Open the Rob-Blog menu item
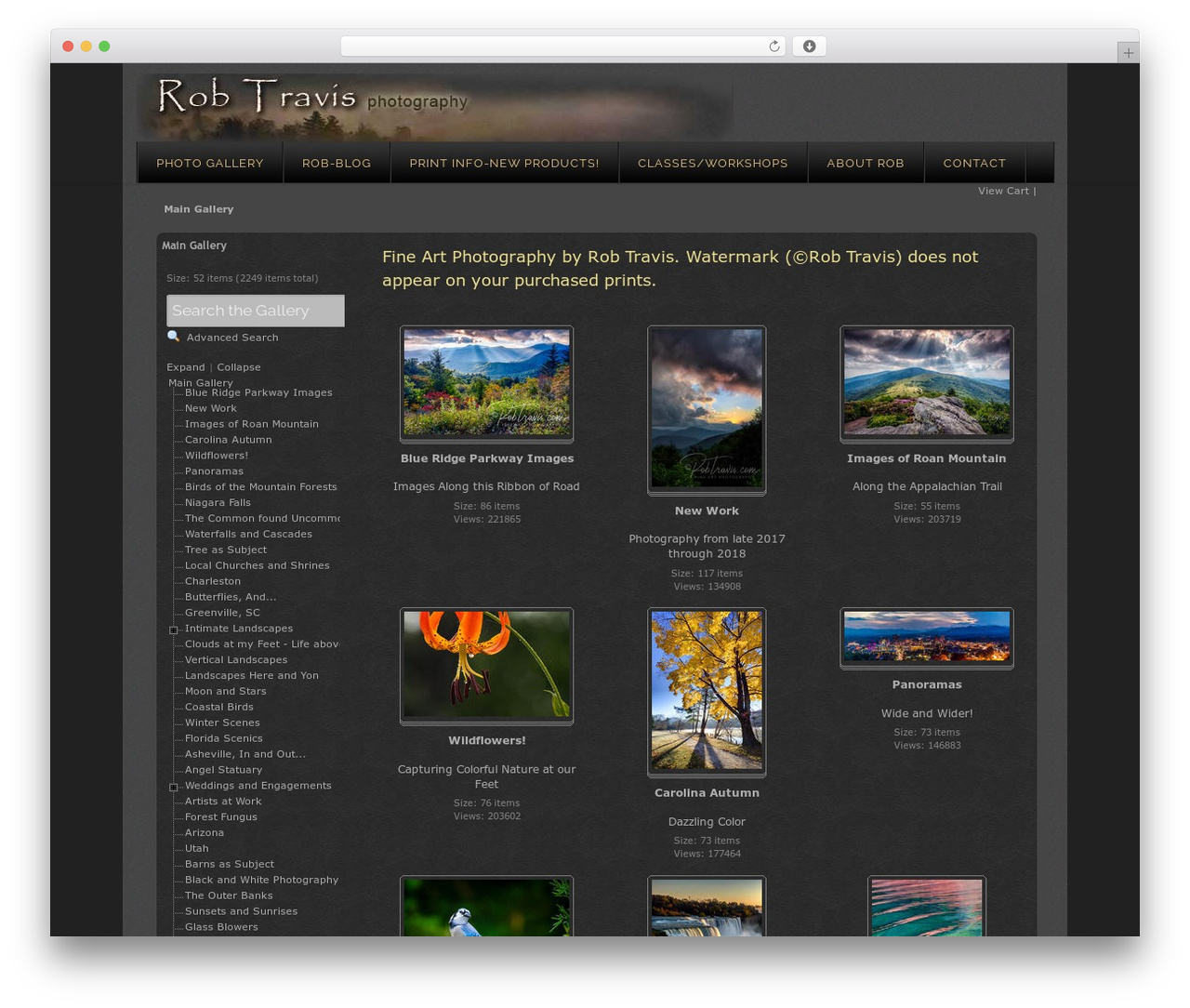The height and width of the screenshot is (1008, 1190). (337, 163)
